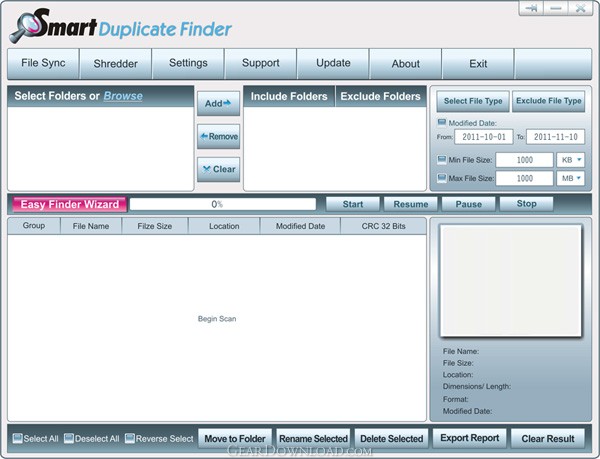The image size is (600, 459).
Task: Remove a folder with the Remove button
Action: tap(218, 137)
